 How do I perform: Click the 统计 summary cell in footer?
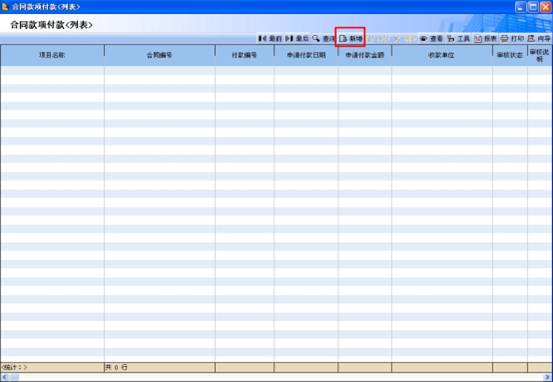pyautogui.click(x=52, y=367)
